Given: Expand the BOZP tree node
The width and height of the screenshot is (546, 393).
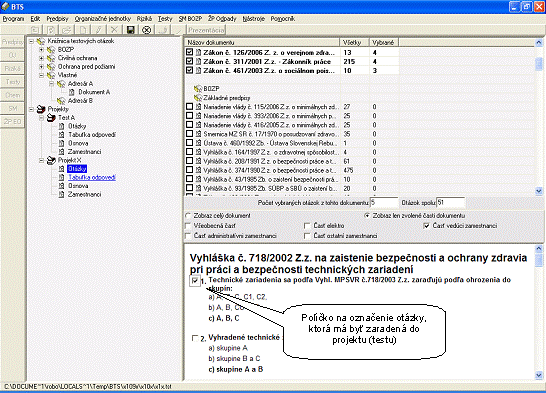Looking at the screenshot, I should [41, 49].
